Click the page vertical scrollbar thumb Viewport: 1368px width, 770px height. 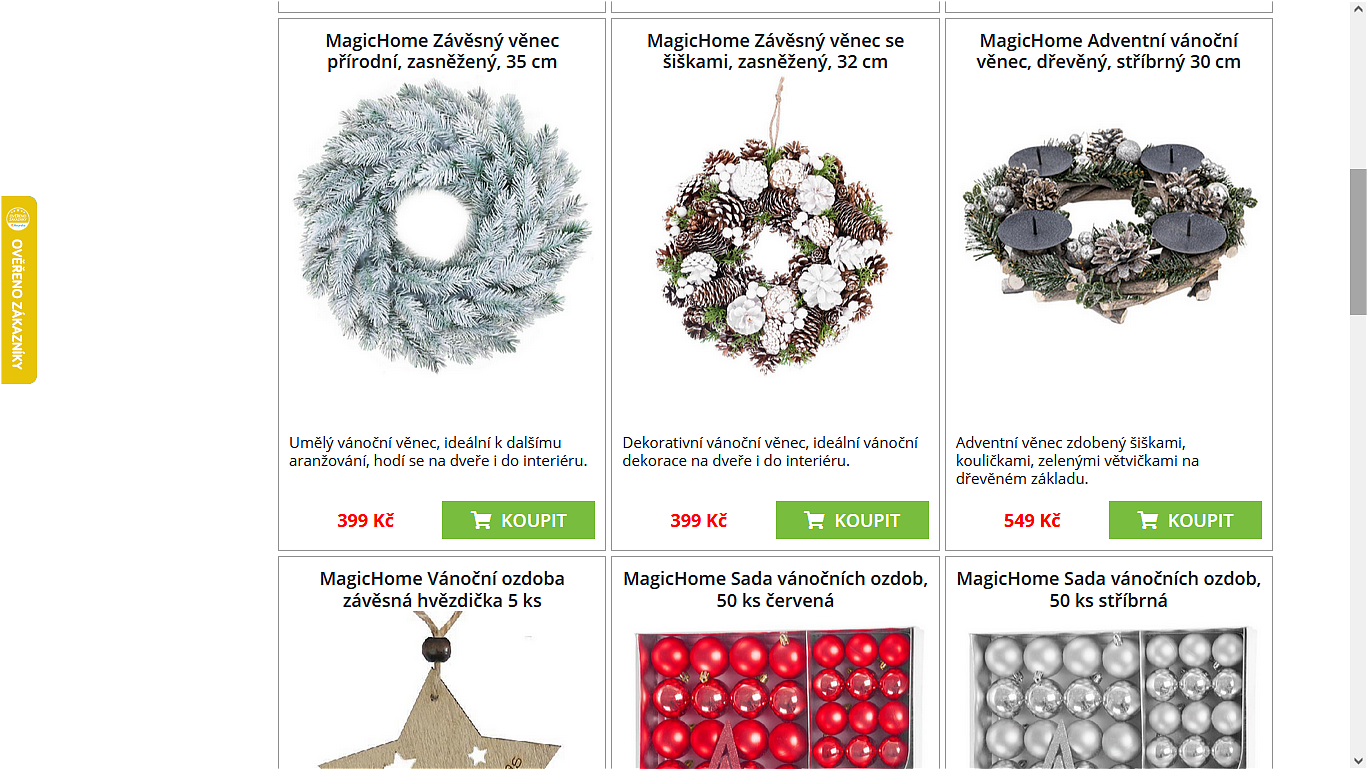pyautogui.click(x=1358, y=242)
